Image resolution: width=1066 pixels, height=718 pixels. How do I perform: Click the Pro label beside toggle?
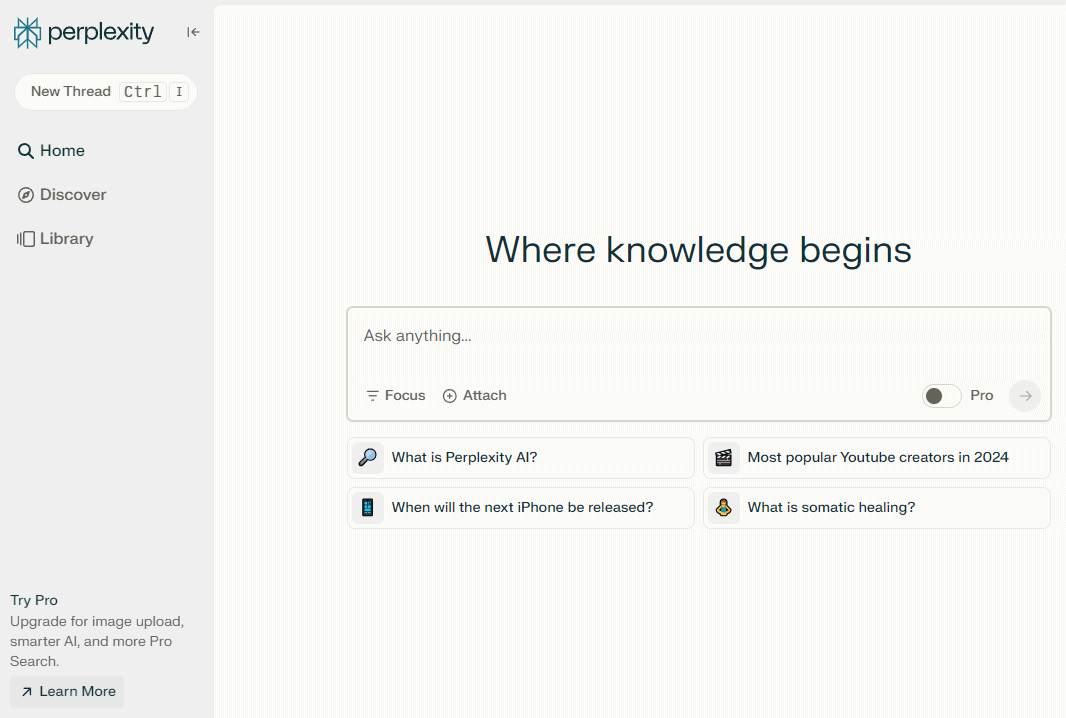point(981,396)
